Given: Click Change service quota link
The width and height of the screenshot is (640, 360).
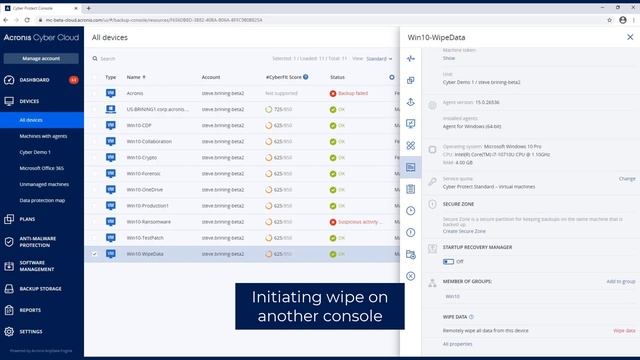Looking at the screenshot, I should pyautogui.click(x=627, y=179).
